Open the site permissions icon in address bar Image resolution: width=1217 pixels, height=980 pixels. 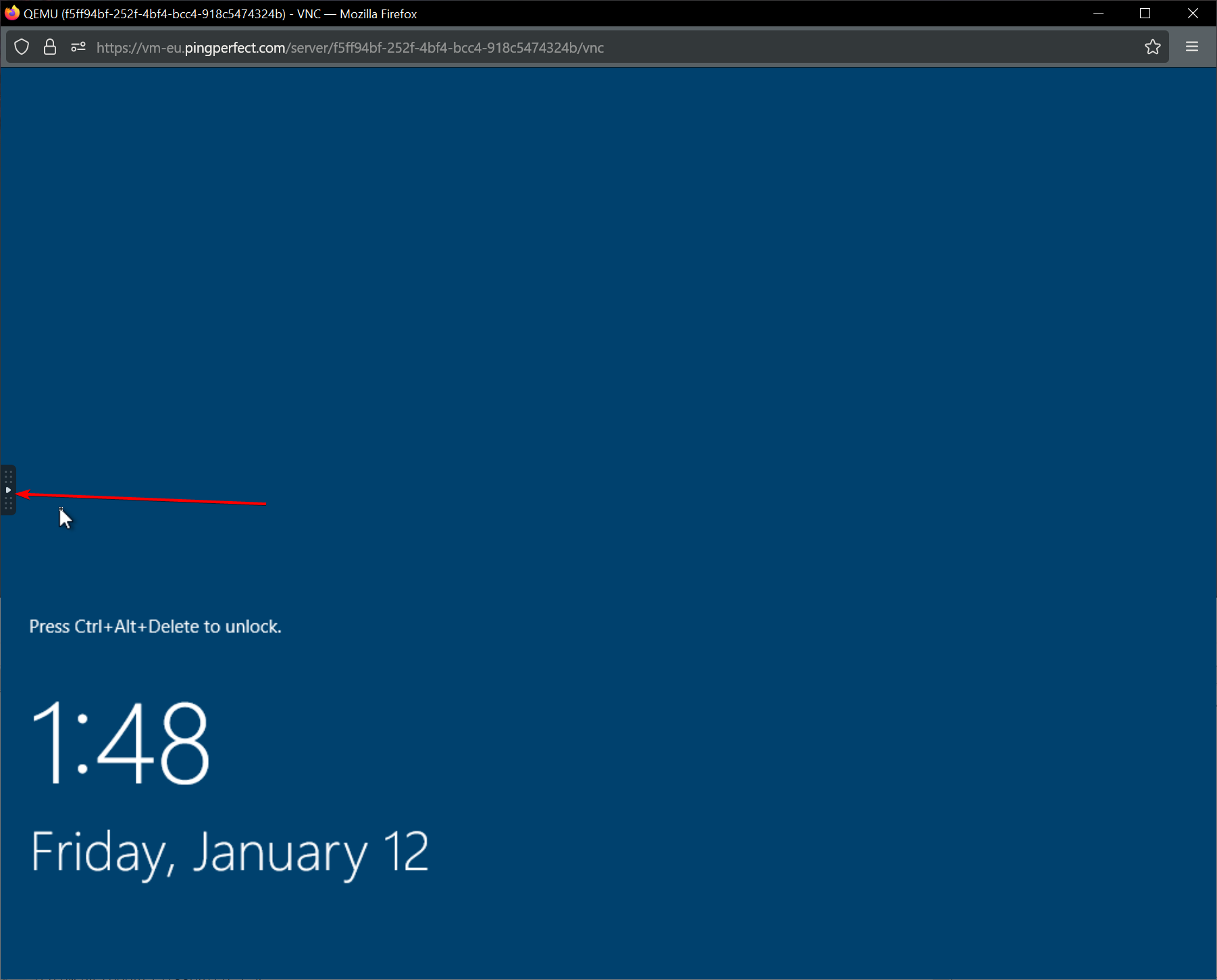tap(78, 47)
